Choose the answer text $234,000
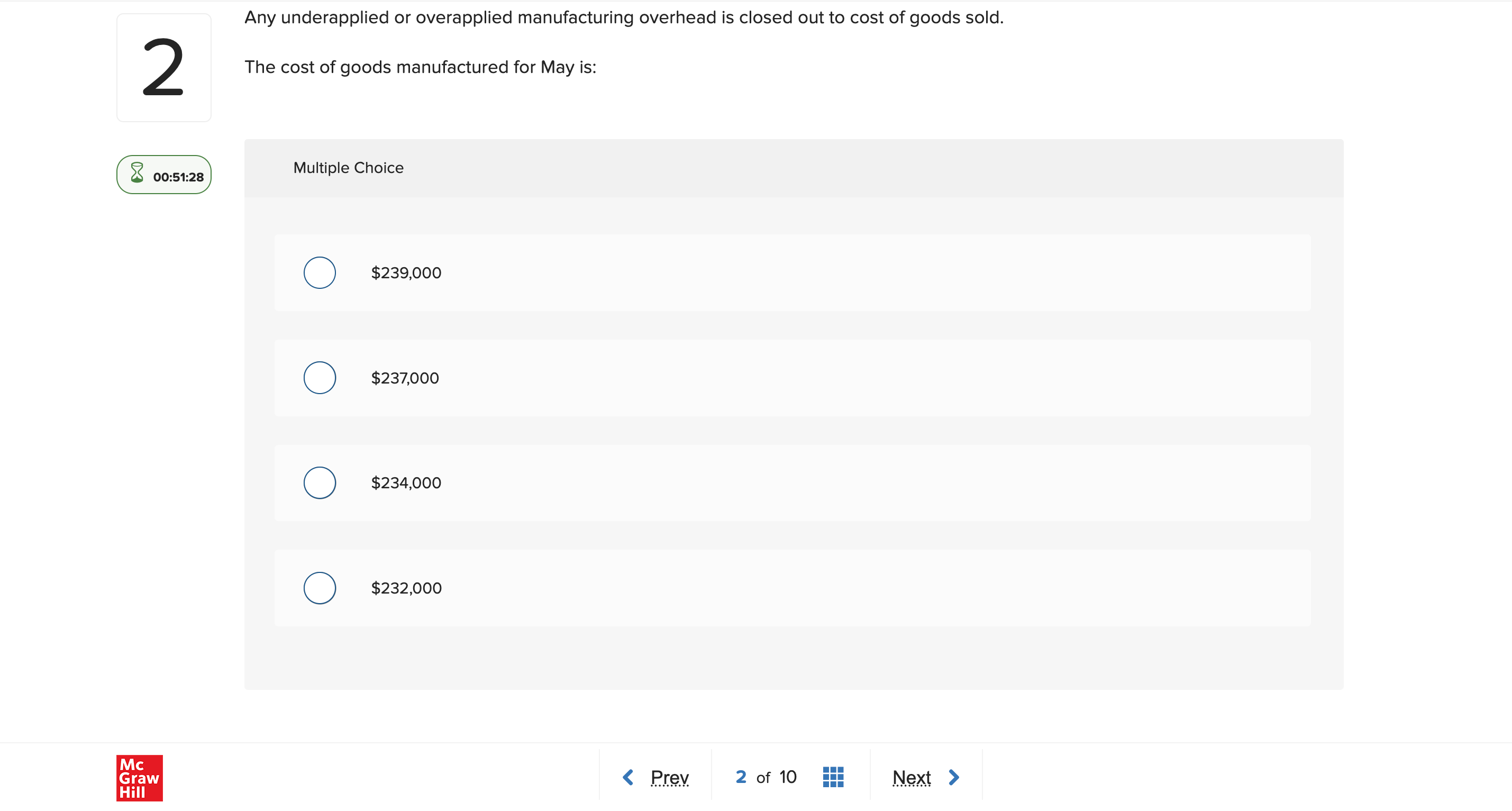This screenshot has width=1512, height=811. [x=406, y=483]
